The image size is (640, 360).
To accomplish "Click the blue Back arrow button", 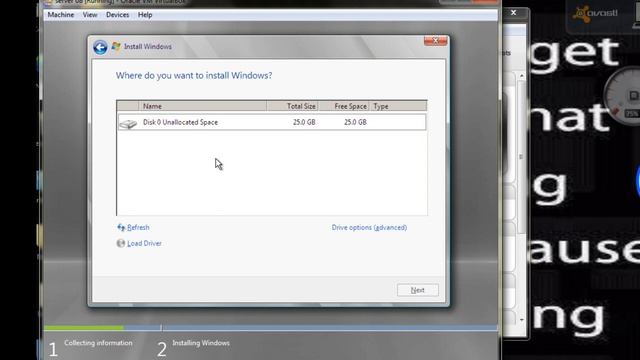I will click(x=100, y=47).
